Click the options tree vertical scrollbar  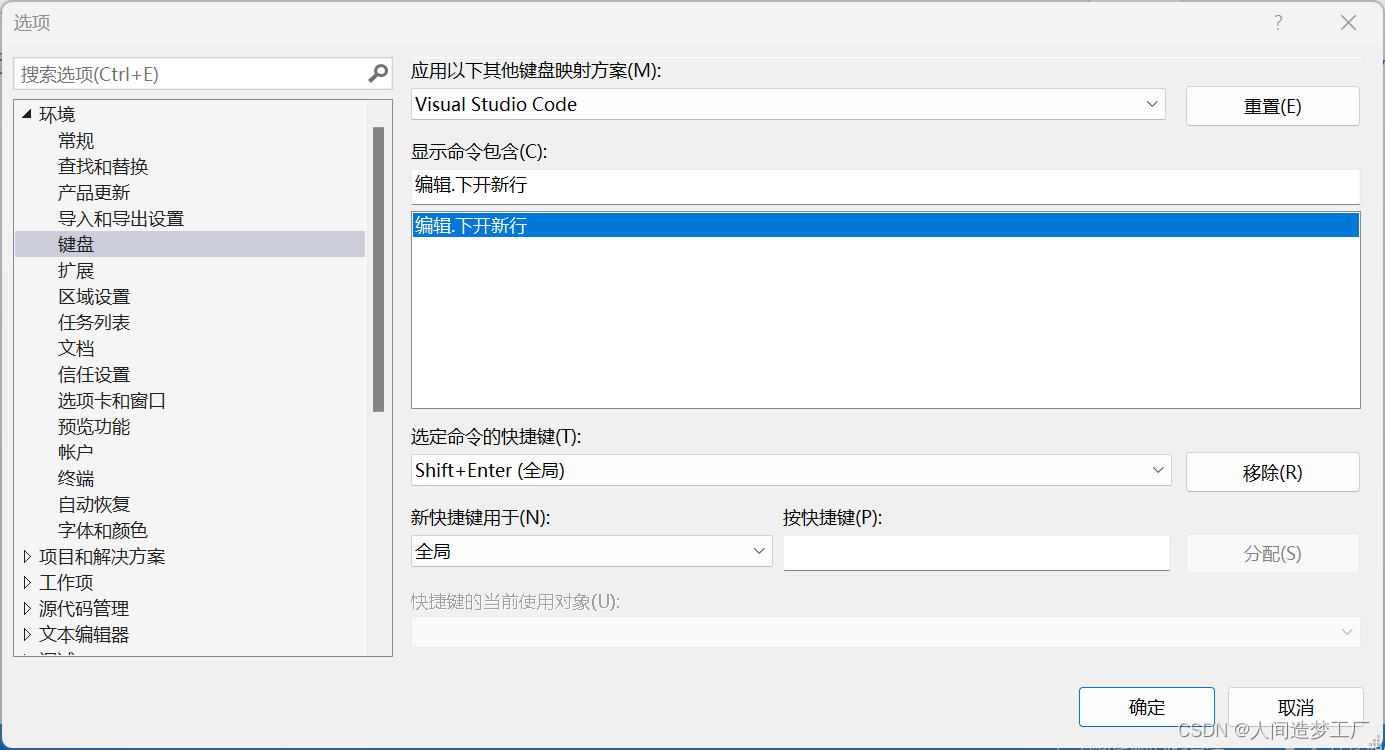(378, 270)
